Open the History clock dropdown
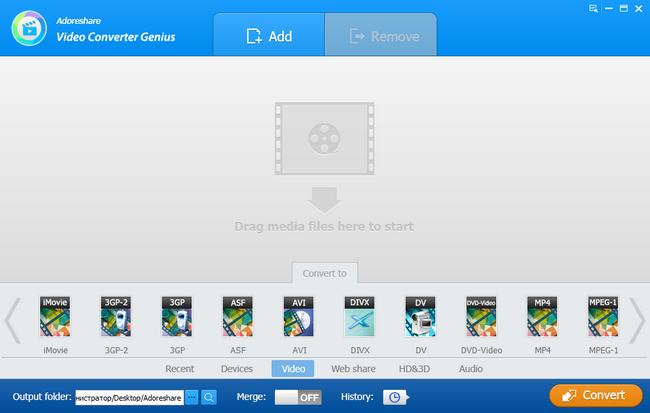The image size is (650, 413). [x=396, y=397]
